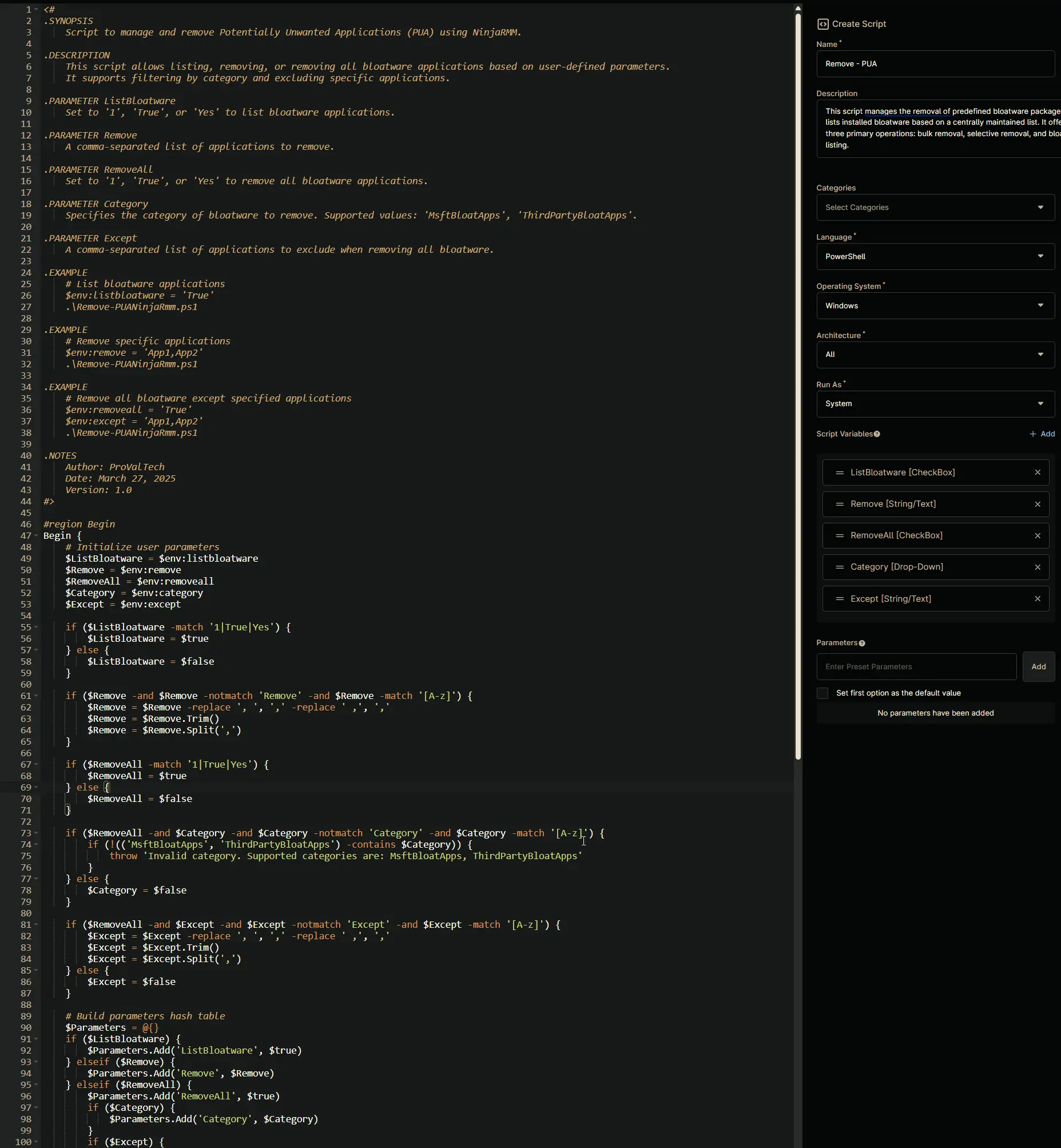Click 'Author: ProValTech' on line 41
This screenshot has height=1148, width=1061.
point(115,467)
